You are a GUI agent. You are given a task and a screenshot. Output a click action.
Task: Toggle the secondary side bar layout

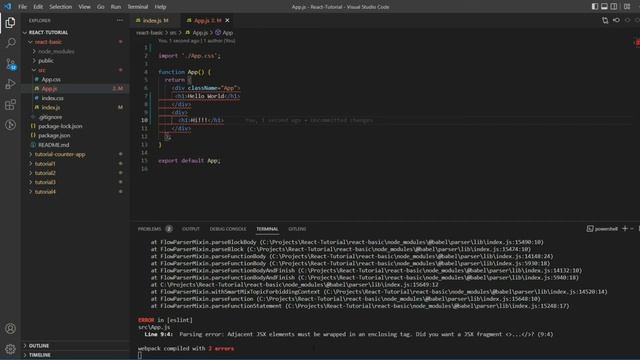(613, 7)
